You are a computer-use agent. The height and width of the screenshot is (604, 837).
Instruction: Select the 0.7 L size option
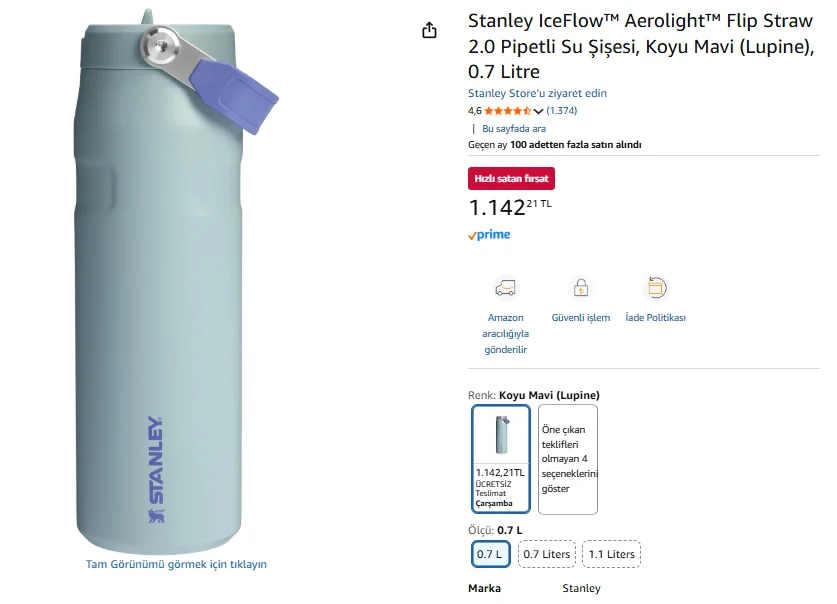click(489, 554)
